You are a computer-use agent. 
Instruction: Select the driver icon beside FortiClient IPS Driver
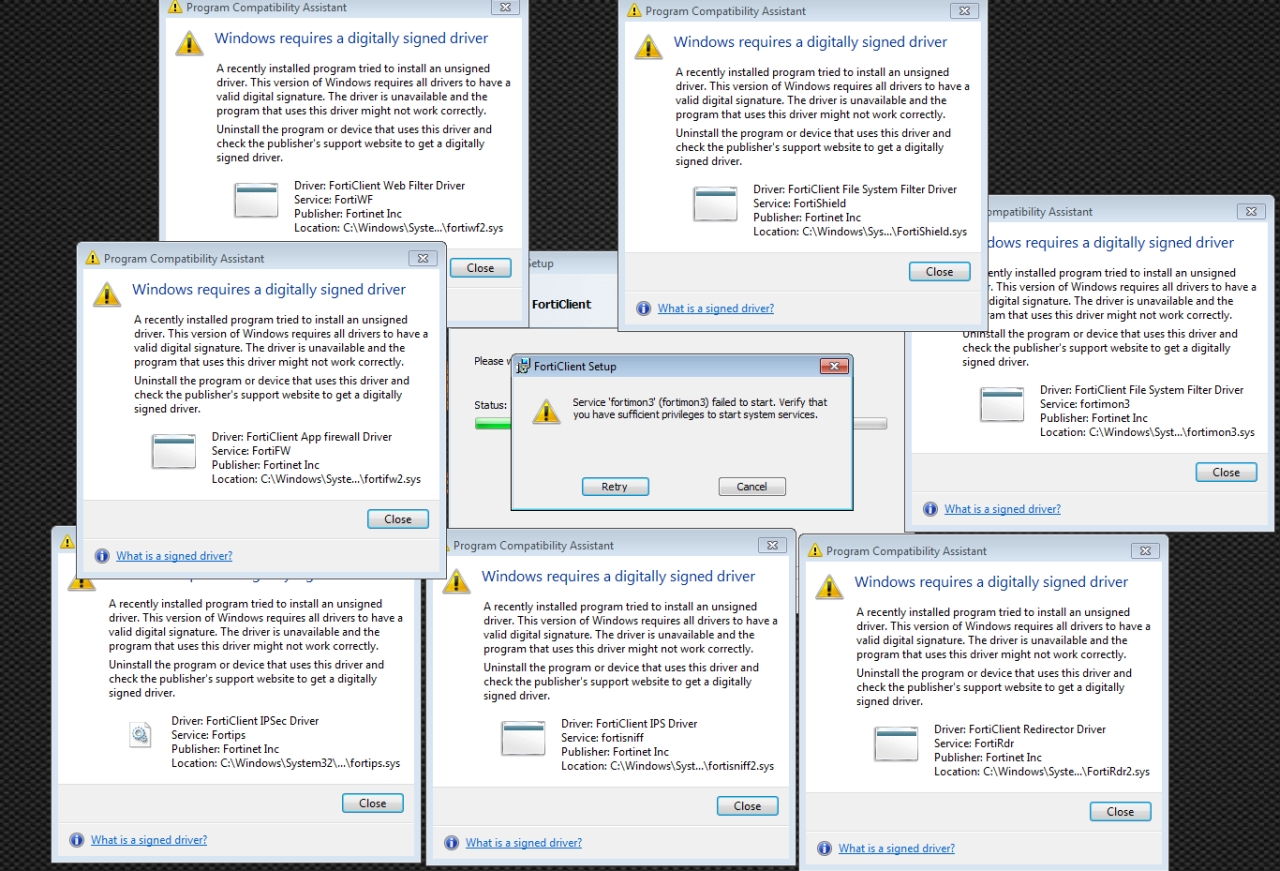pos(523,739)
